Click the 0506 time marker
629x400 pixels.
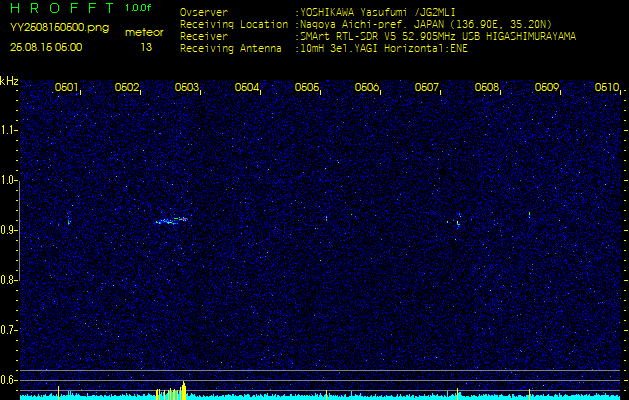[x=367, y=87]
